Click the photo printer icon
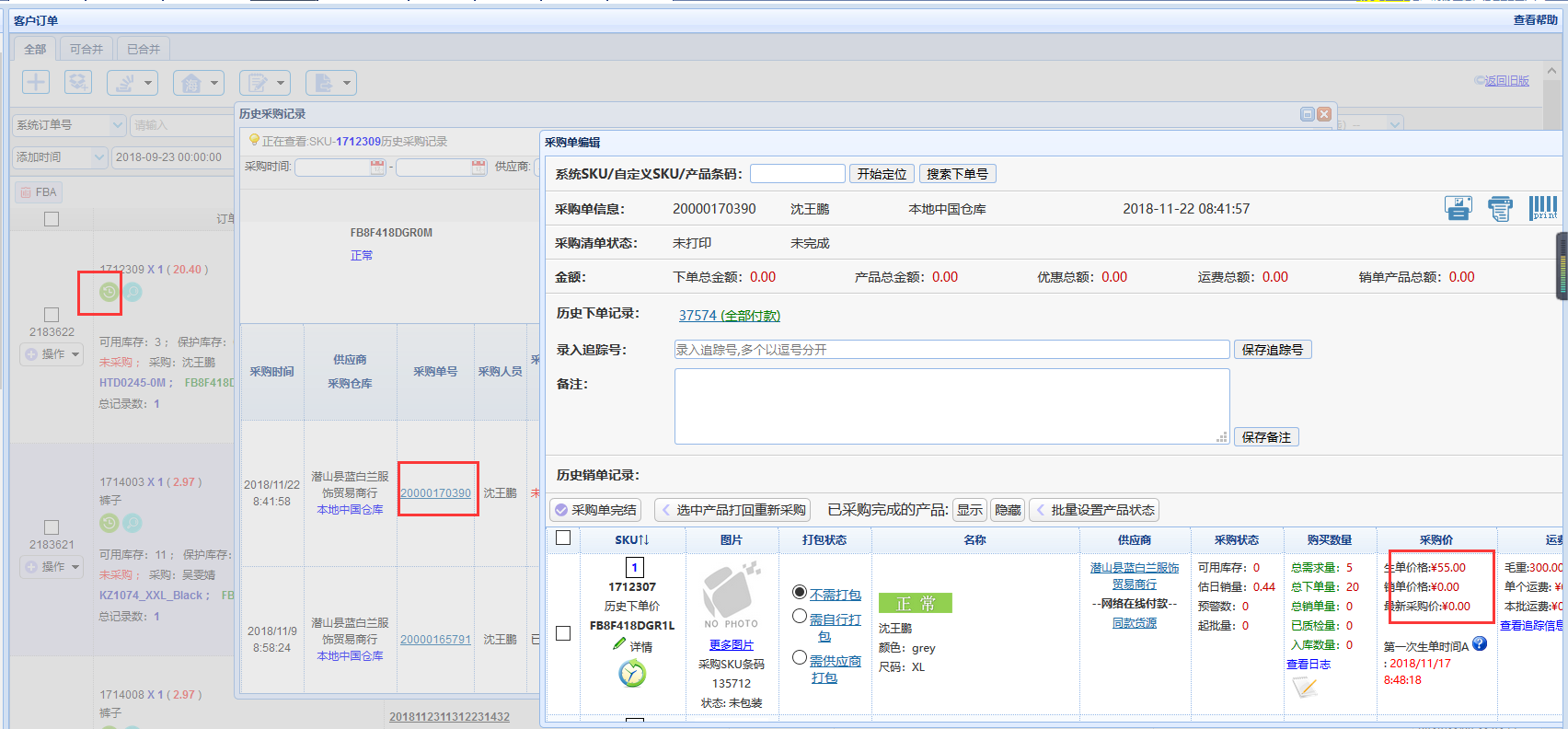This screenshot has height=729, width=1568. coord(1458,208)
